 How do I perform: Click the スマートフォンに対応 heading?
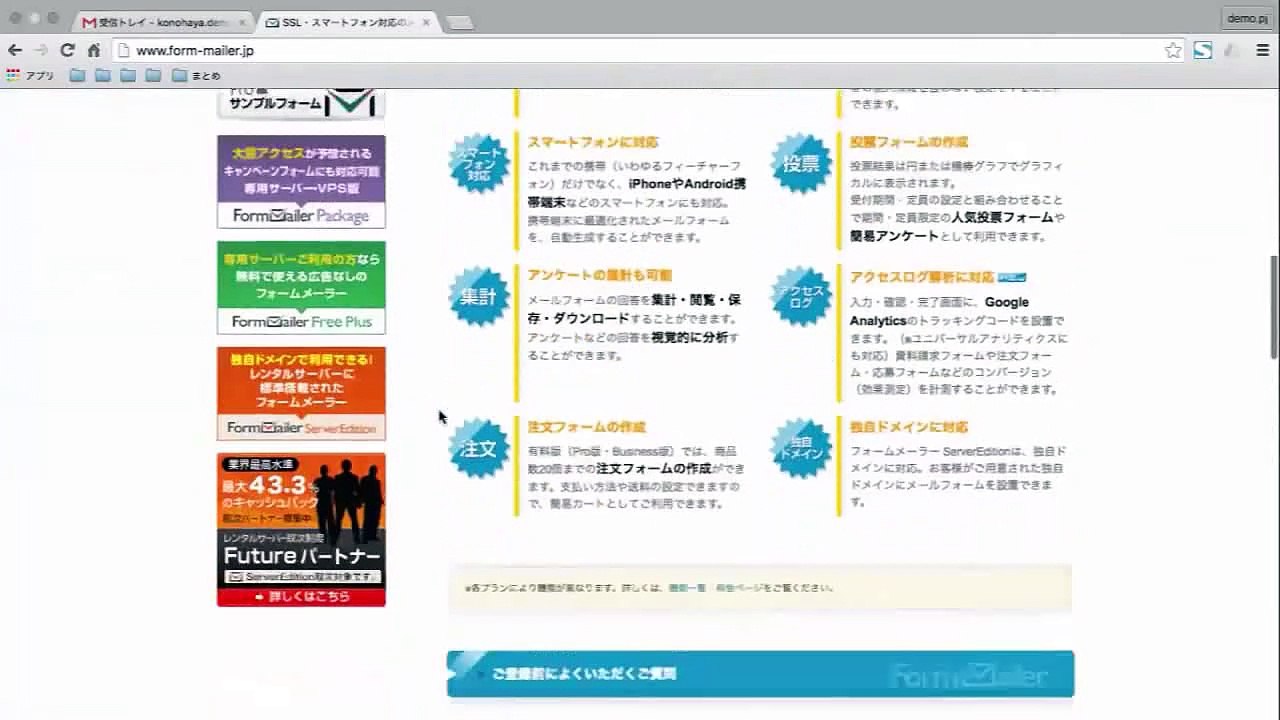point(593,142)
